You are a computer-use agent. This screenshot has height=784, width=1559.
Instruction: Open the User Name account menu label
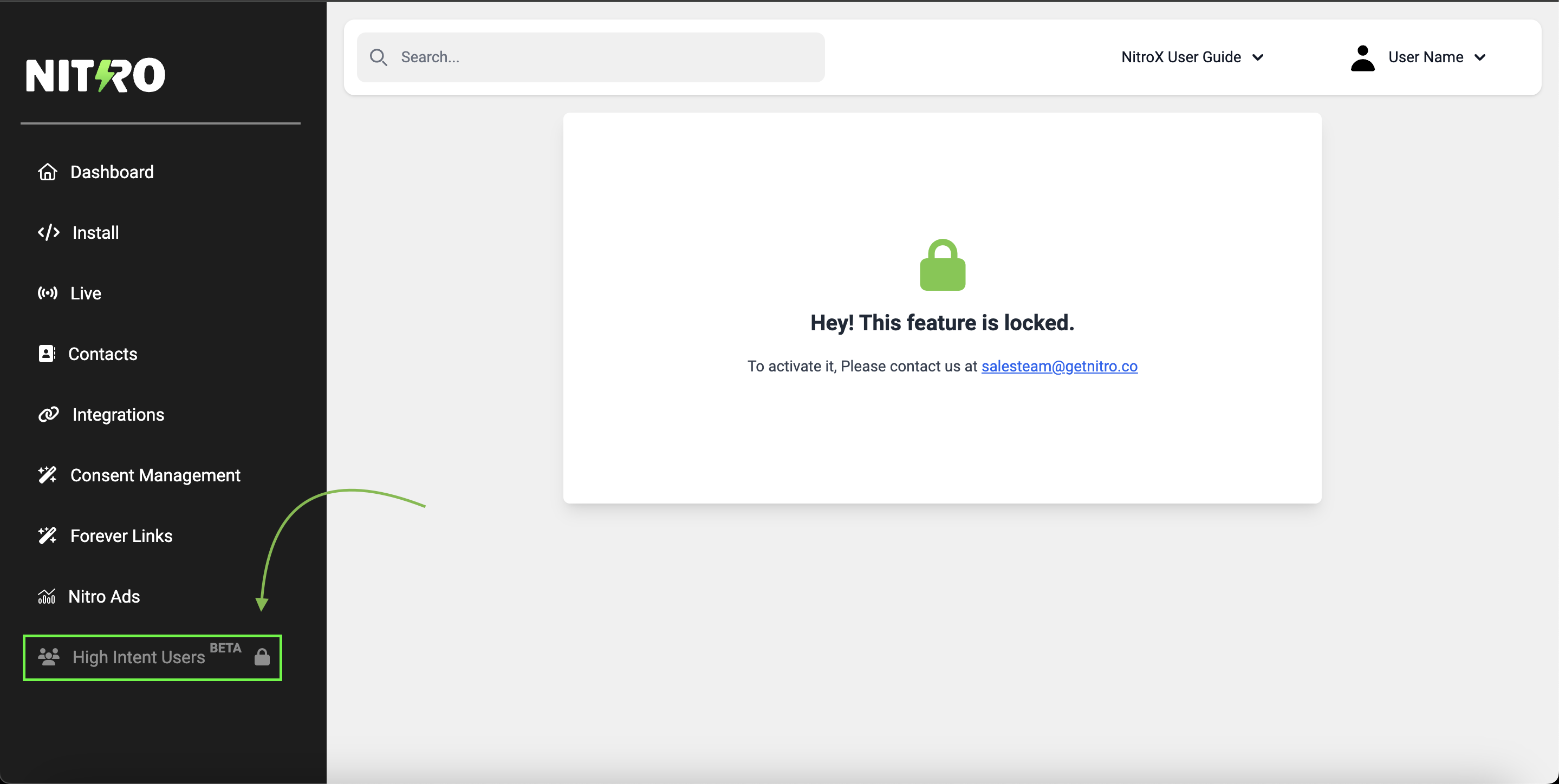click(x=1425, y=57)
